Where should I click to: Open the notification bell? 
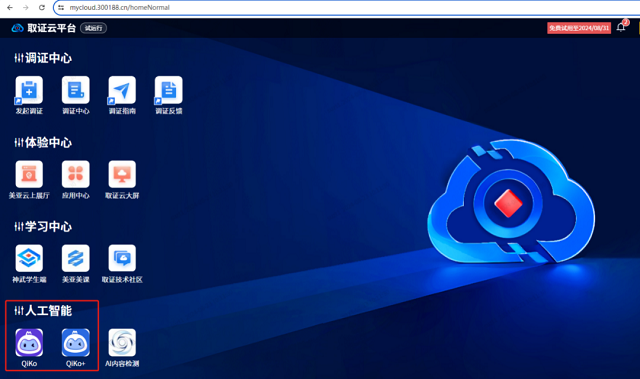click(621, 27)
